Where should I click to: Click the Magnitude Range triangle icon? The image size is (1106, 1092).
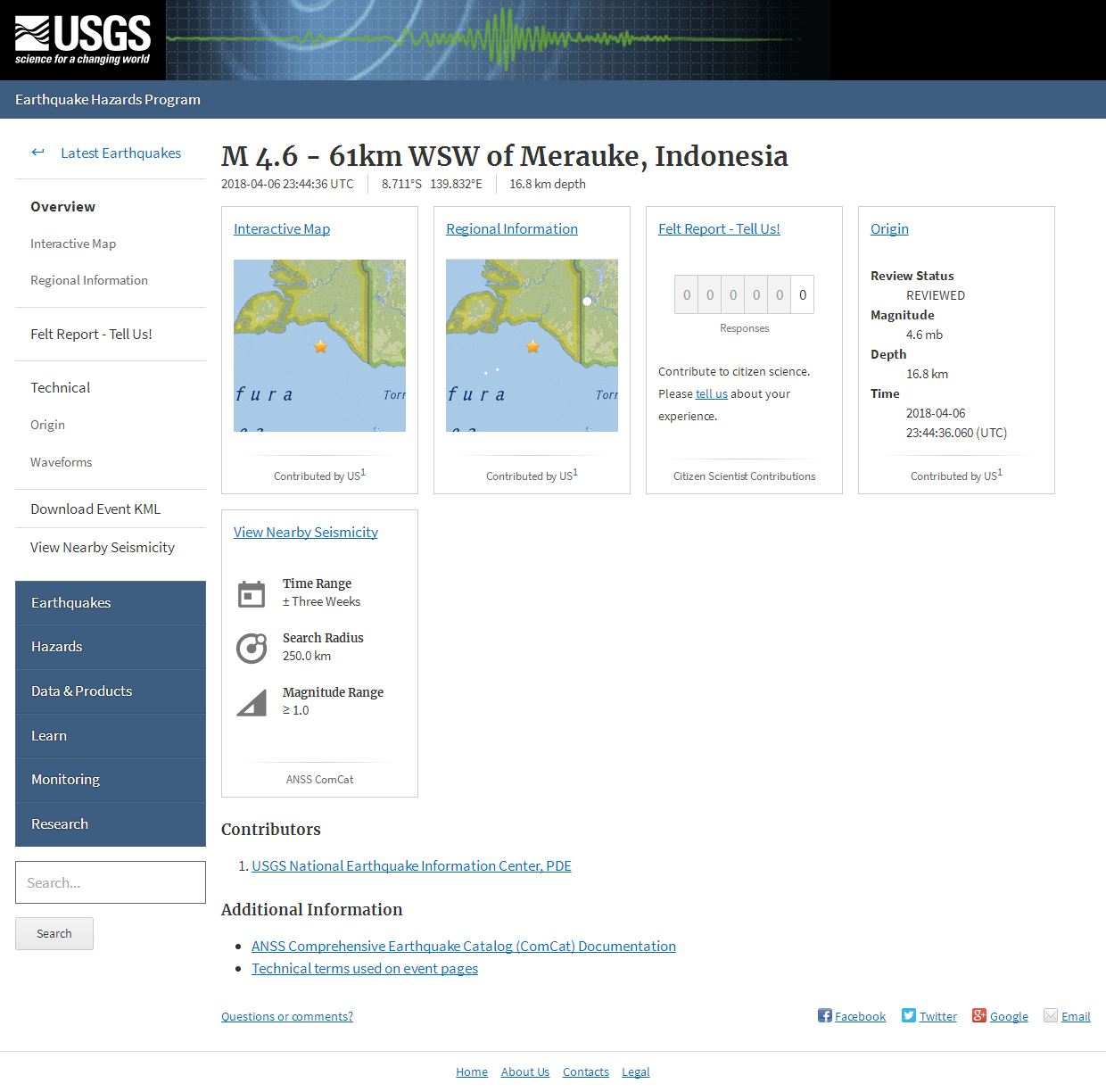tap(252, 702)
